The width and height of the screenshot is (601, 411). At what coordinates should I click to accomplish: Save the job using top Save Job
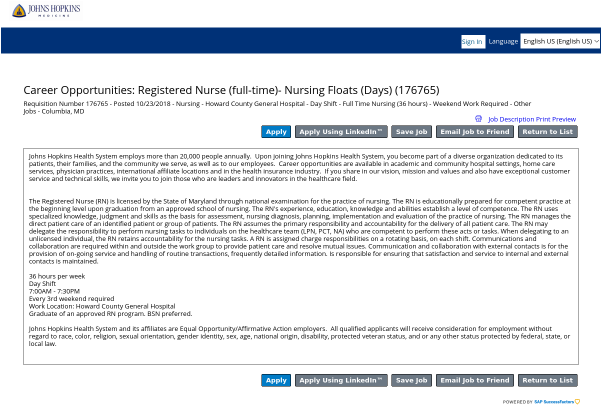point(411,132)
